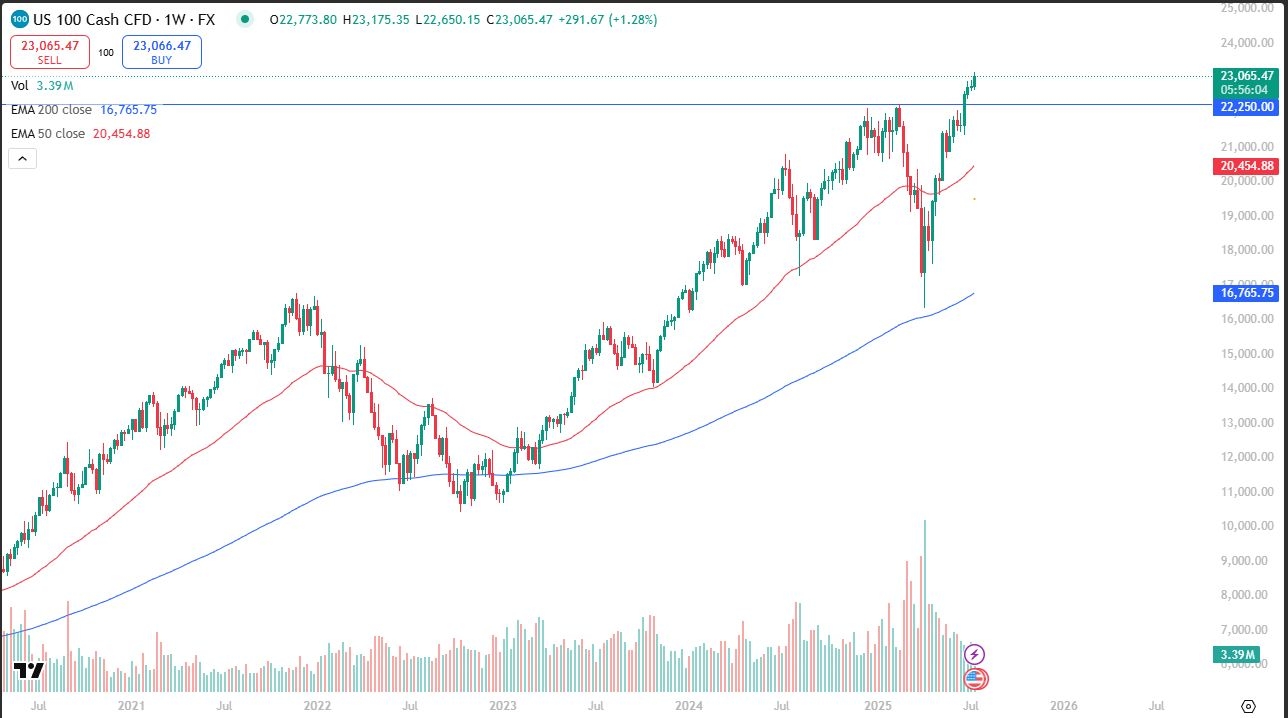Viewport: 1288px width, 718px height.
Task: Click the blue 16,765.75 EMA price label
Action: click(x=1246, y=293)
